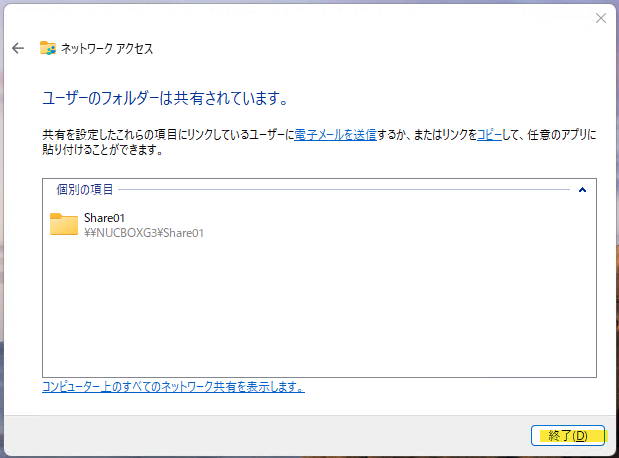Click the separator line beside 個別の項目
The height and width of the screenshot is (458, 619).
340,188
